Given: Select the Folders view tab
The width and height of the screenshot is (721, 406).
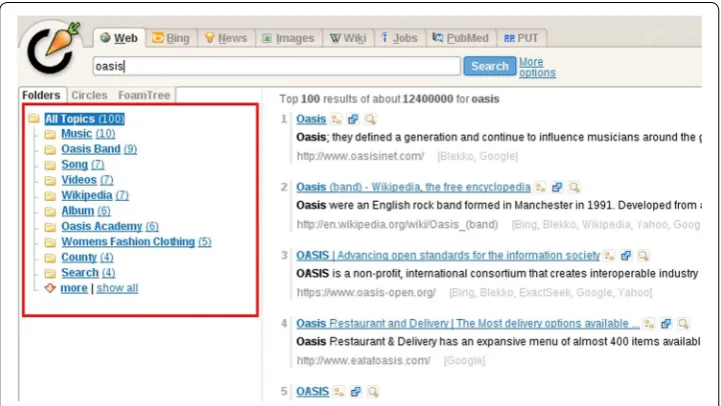Looking at the screenshot, I should click(41, 95).
